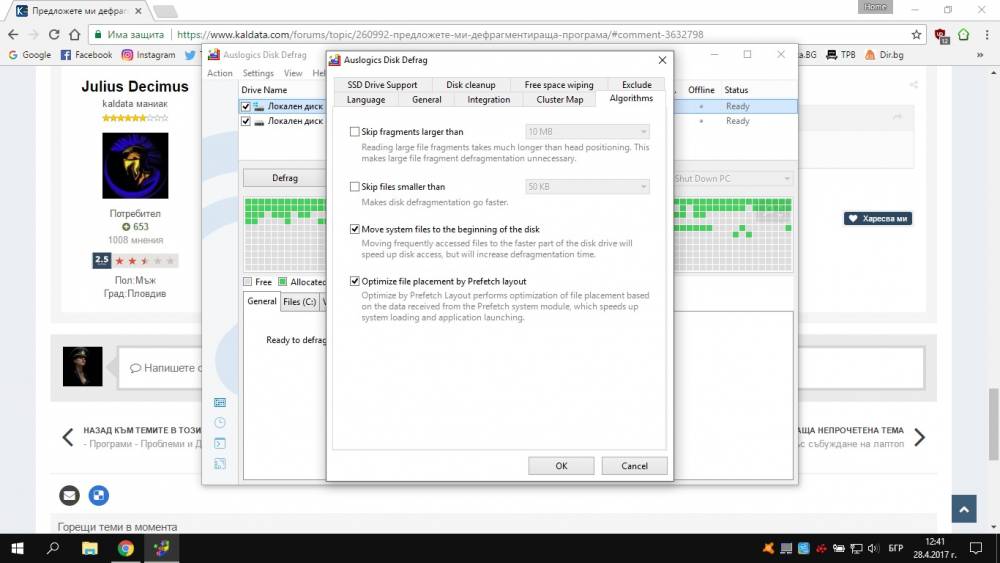Click the email share round icon
Screen dimensions: 1000x563
70,495
